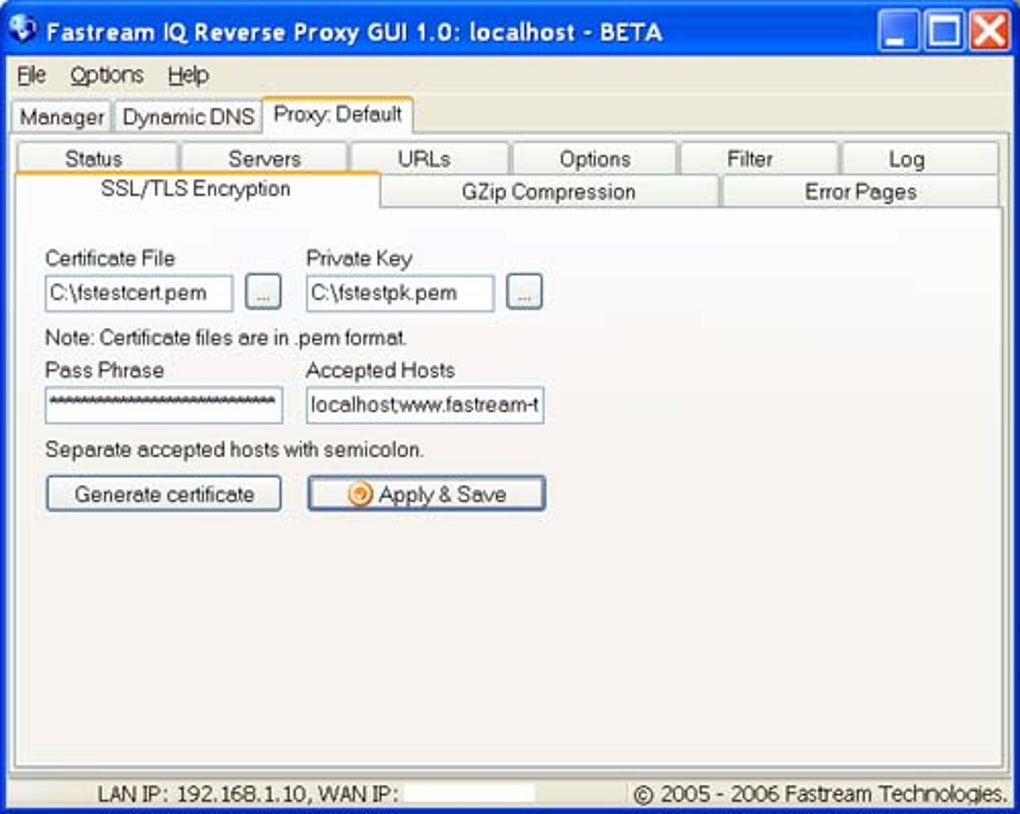Click the Fastream Technologies copyright text

(820, 794)
